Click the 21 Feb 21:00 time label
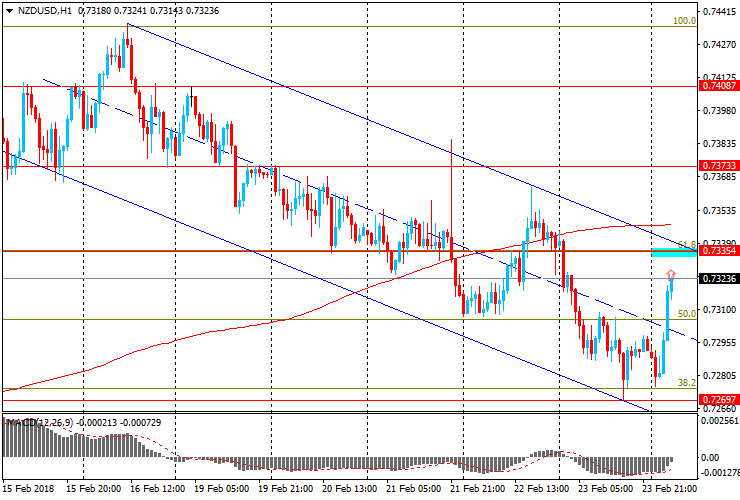 click(x=478, y=488)
